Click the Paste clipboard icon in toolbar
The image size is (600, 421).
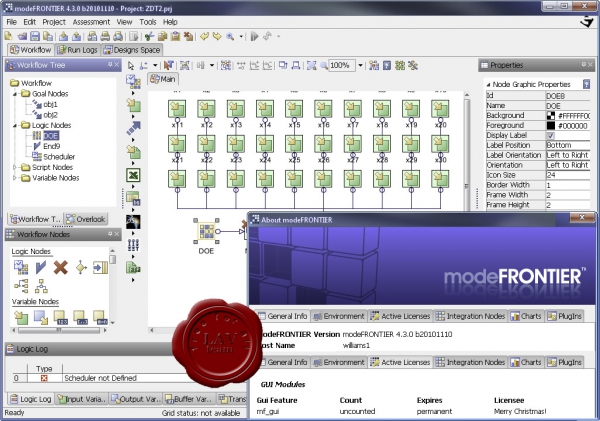(175, 36)
